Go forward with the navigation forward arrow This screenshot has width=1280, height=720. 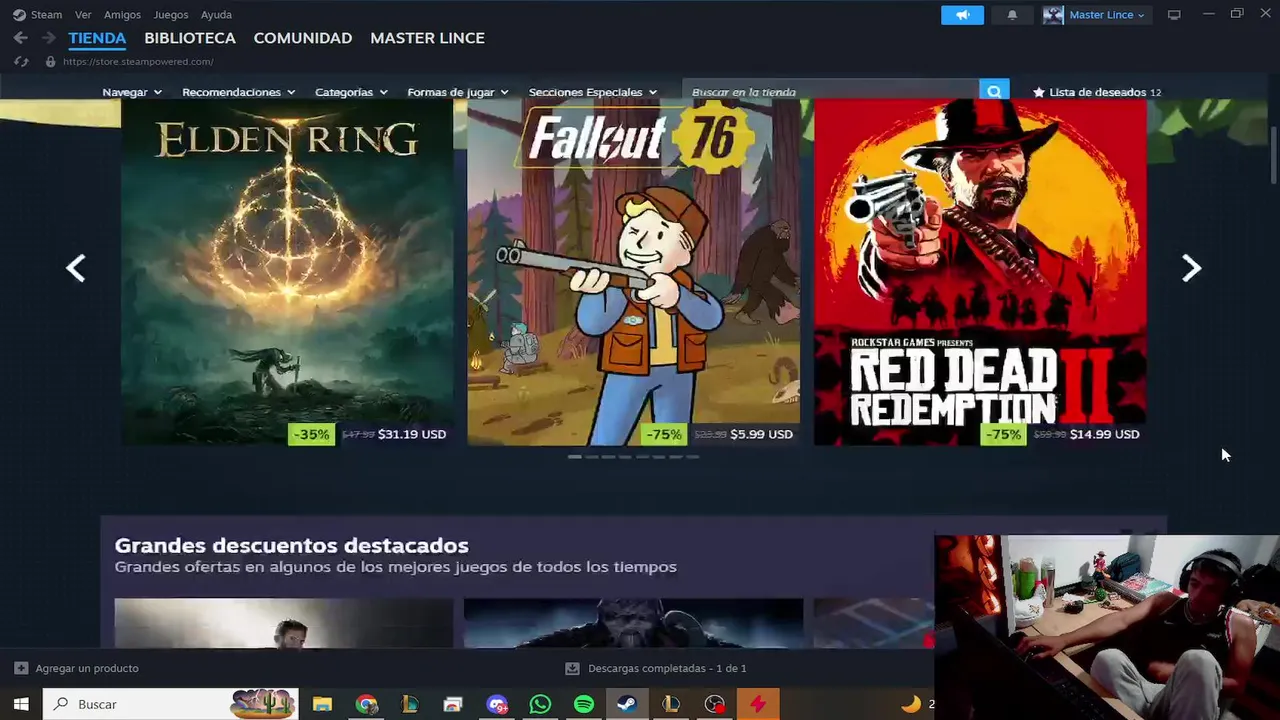[48, 38]
